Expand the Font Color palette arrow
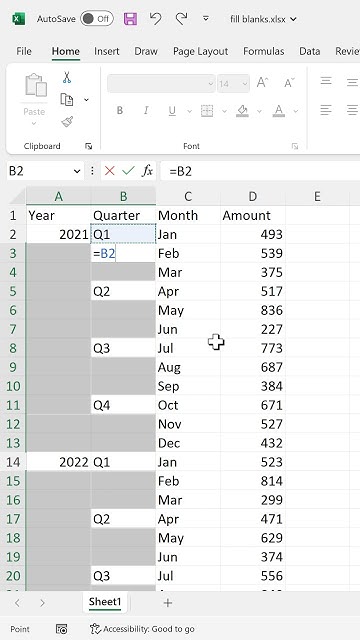 296,111
